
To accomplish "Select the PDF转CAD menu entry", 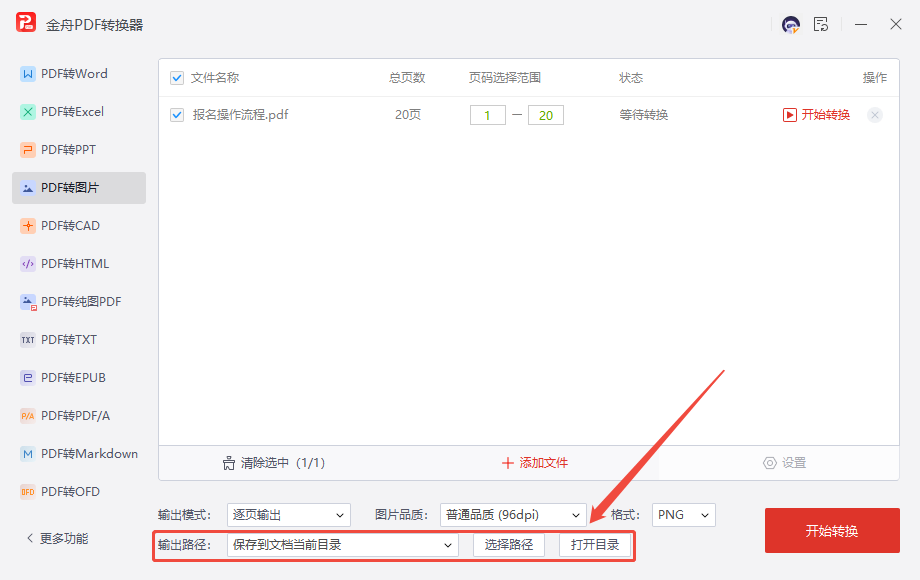I will coord(79,226).
